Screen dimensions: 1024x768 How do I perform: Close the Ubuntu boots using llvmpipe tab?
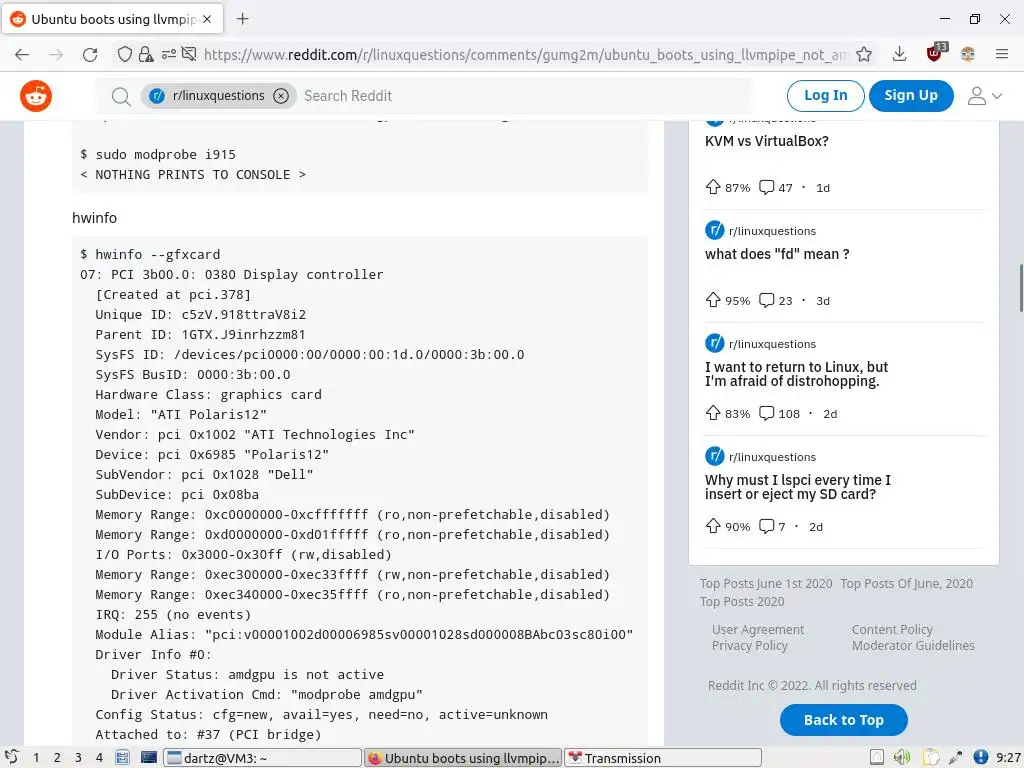pos(207,19)
